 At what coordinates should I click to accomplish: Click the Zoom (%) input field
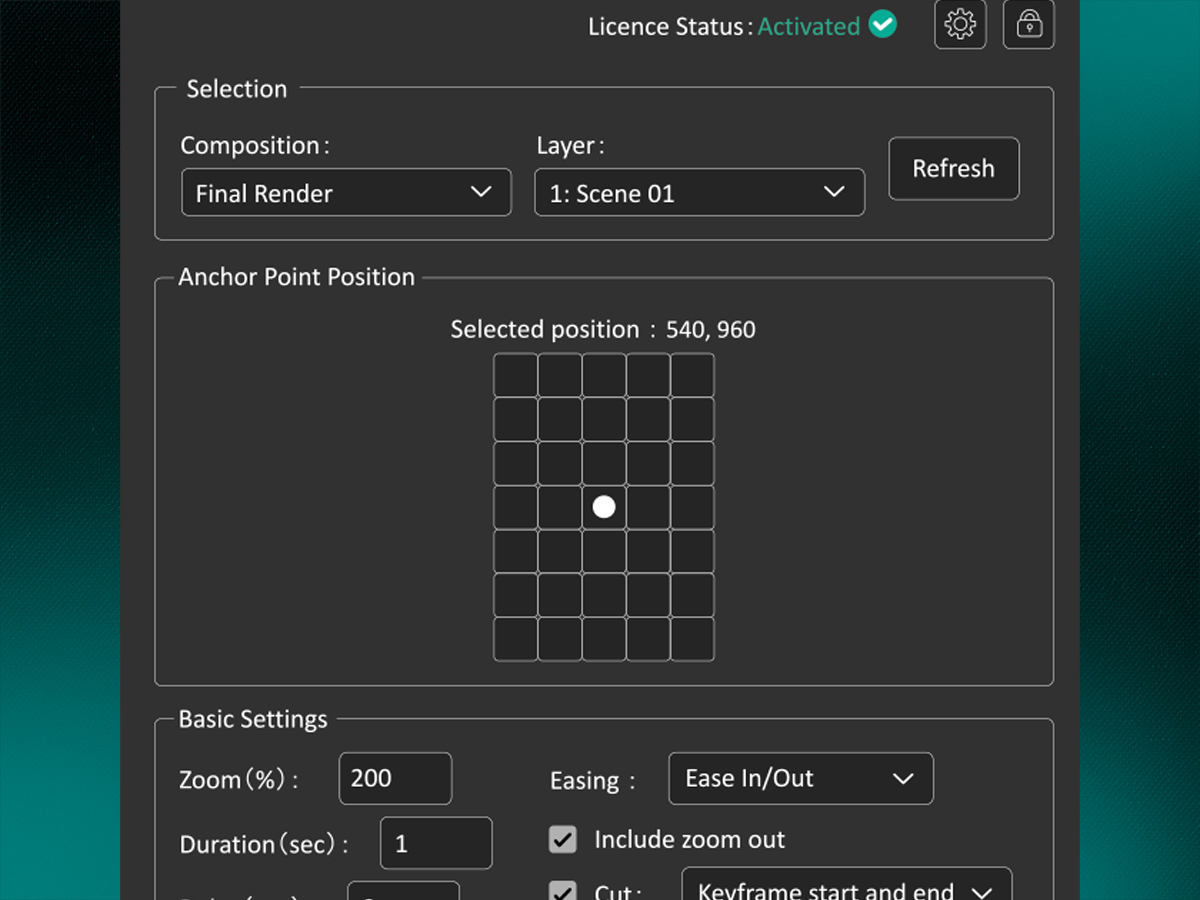pos(395,779)
